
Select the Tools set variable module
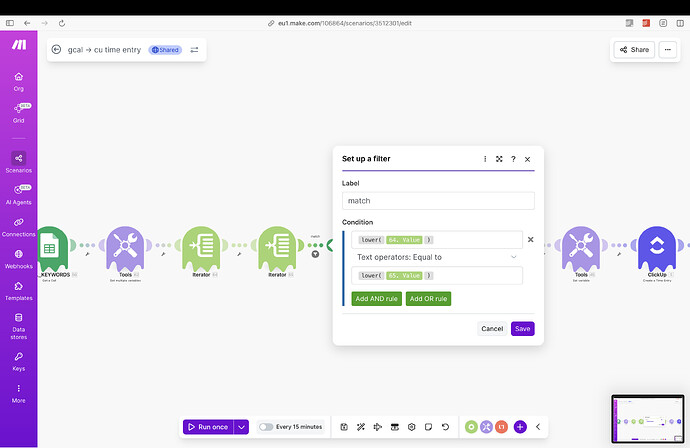(581, 249)
